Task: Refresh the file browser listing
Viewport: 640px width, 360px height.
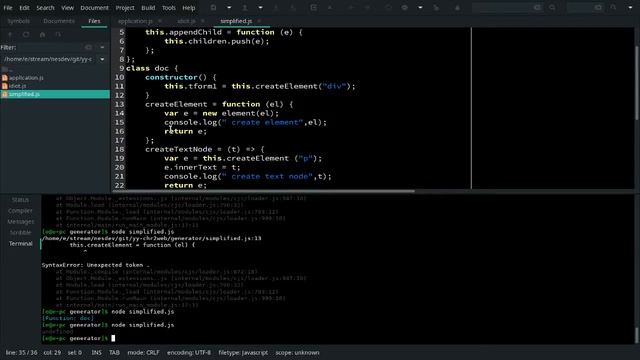Action: point(26,35)
